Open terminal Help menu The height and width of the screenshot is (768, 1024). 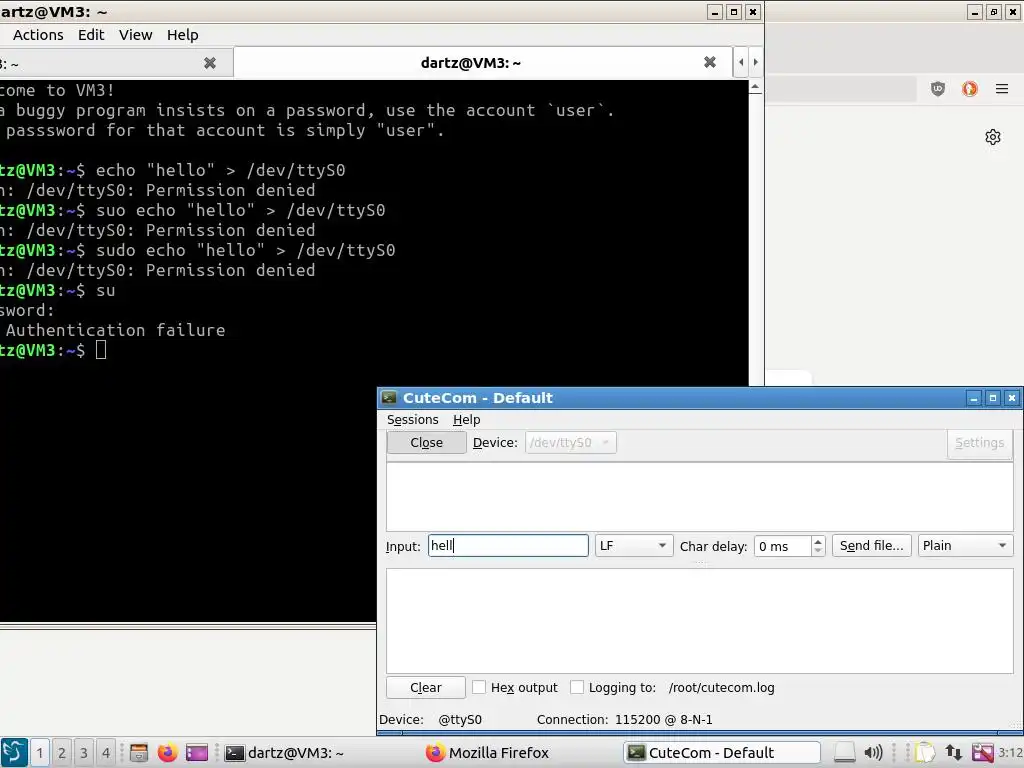coord(182,35)
